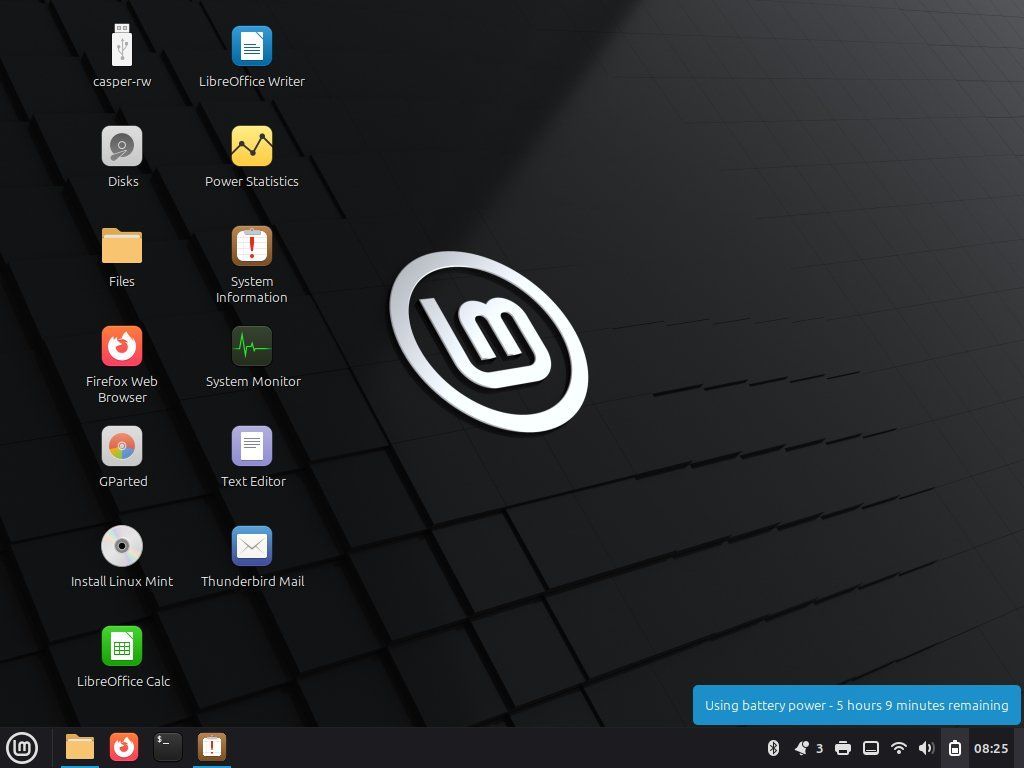Open the Linux Mint menu in the panel

(x=22, y=748)
